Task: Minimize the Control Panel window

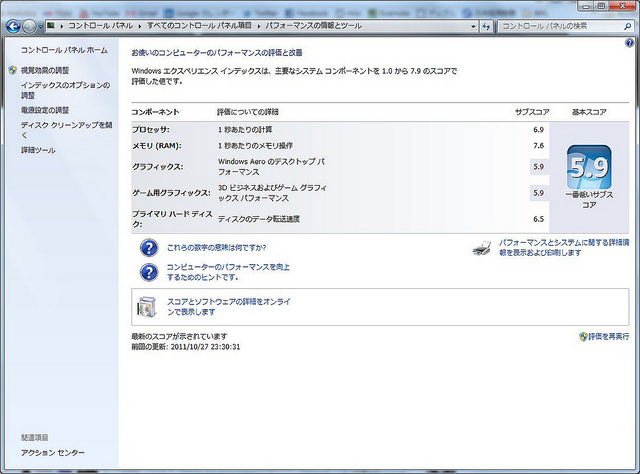Action: coord(587,6)
